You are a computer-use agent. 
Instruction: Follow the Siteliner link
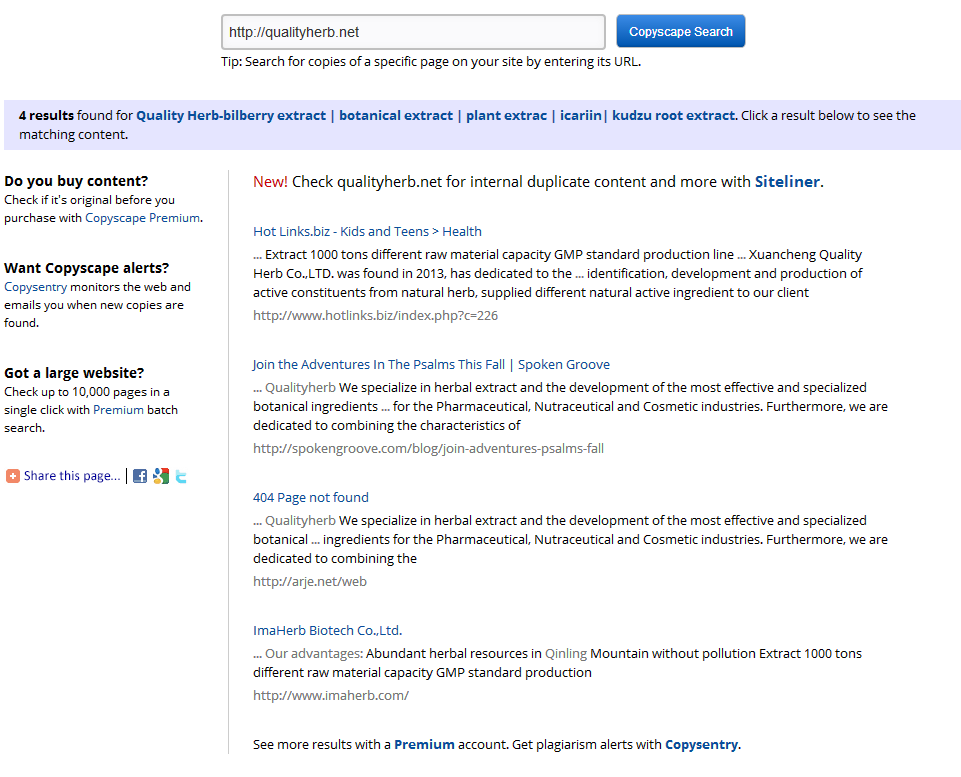[x=787, y=182]
